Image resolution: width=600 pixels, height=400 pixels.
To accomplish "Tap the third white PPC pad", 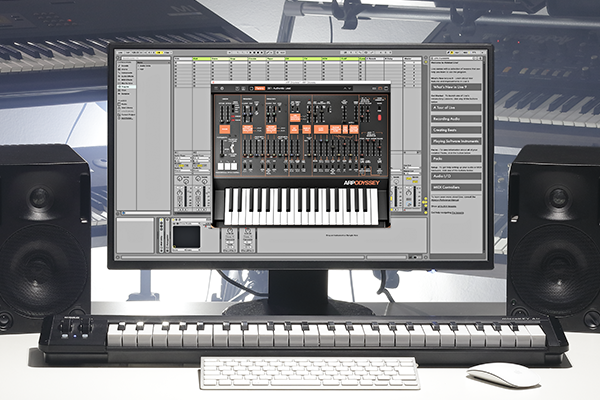I will tap(234, 167).
